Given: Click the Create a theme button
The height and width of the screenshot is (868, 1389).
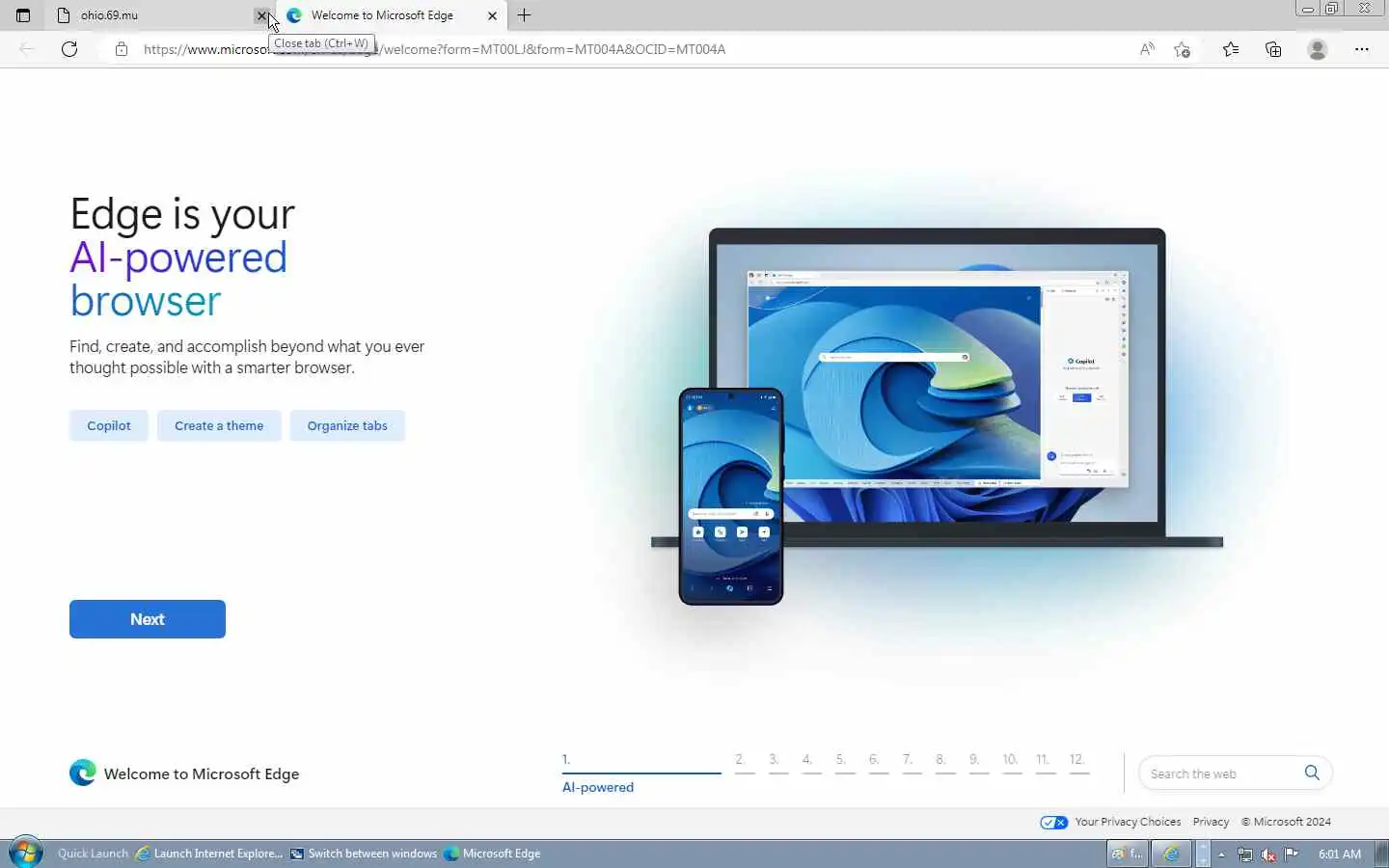Looking at the screenshot, I should pyautogui.click(x=219, y=425).
